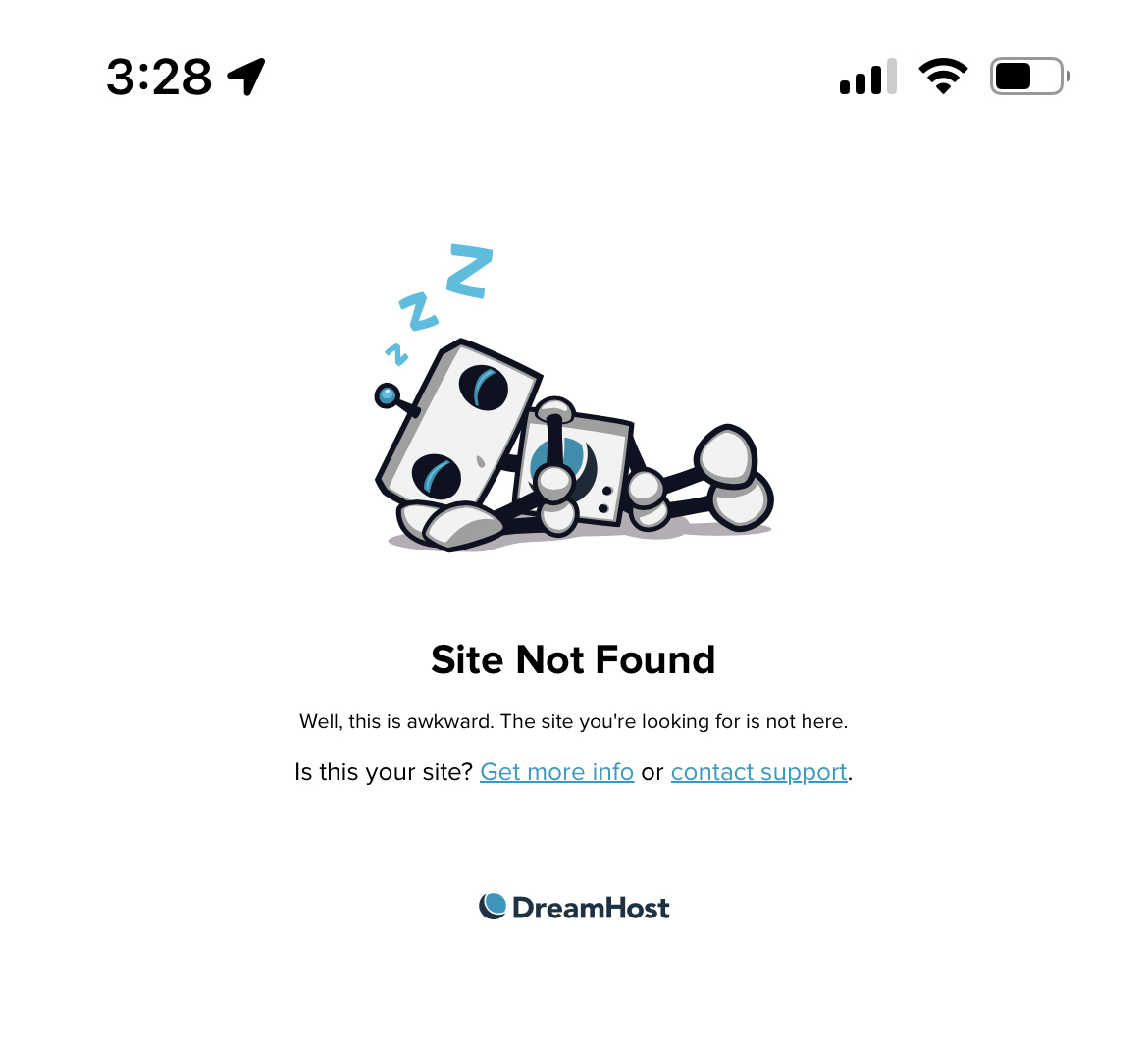Tap the robot's chest with moon emblem

(573, 467)
